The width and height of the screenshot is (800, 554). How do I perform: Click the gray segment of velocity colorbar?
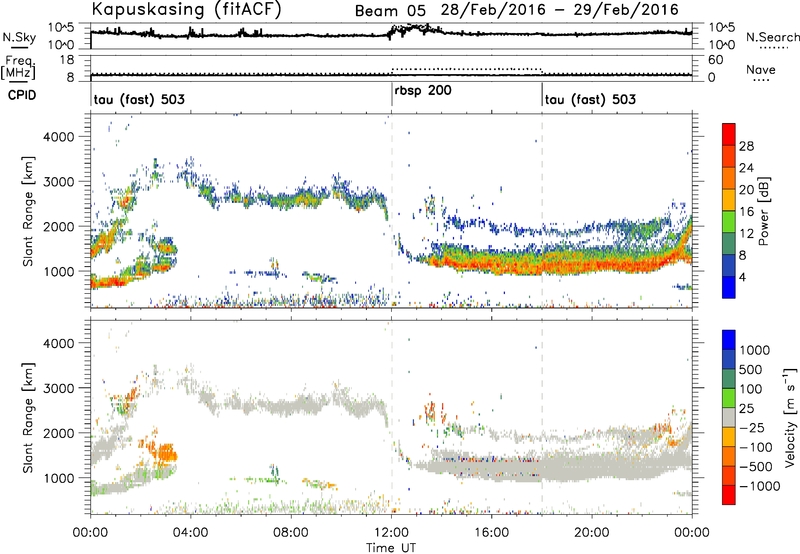[x=729, y=417]
